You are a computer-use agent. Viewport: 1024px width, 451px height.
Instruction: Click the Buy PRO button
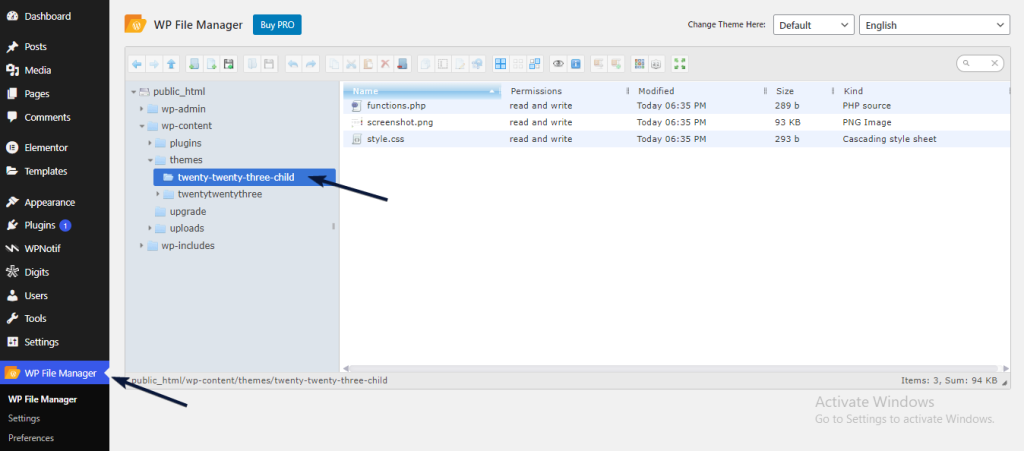[x=277, y=25]
